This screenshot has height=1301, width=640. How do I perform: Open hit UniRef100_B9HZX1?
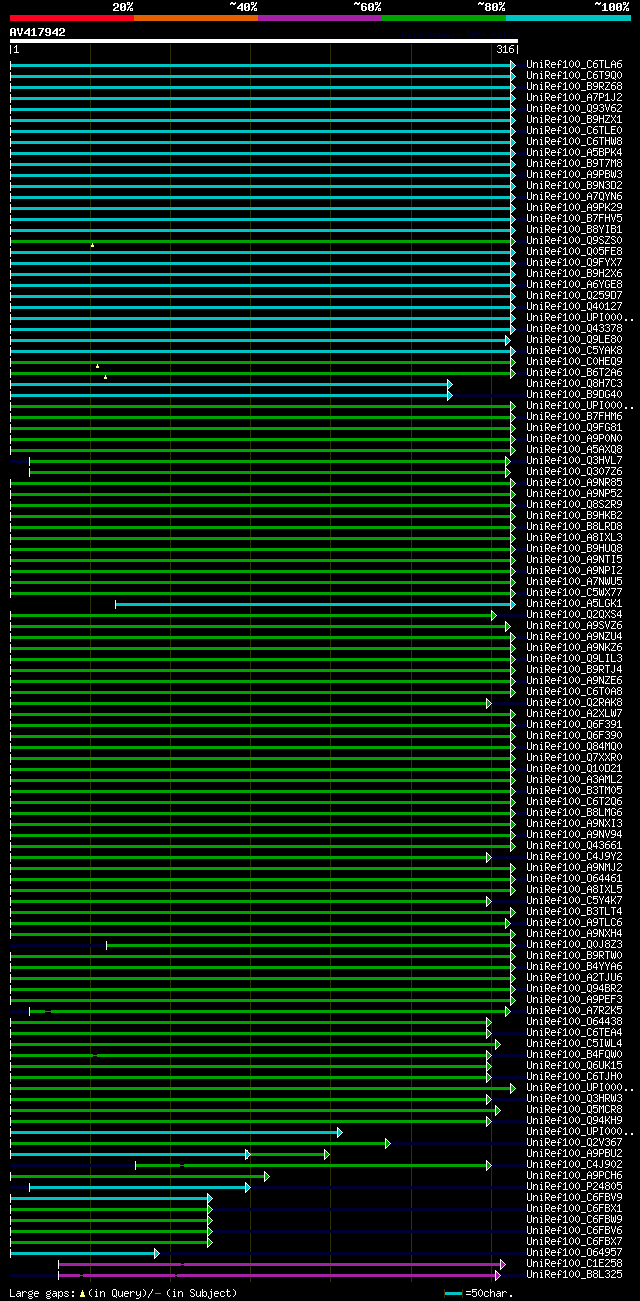click(x=574, y=119)
